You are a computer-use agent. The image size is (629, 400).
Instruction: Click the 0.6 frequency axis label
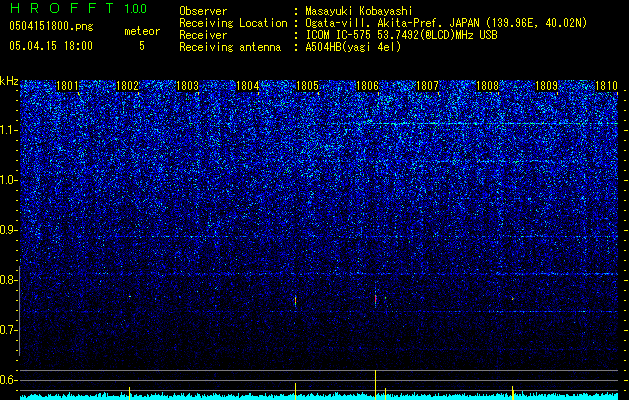point(8,380)
